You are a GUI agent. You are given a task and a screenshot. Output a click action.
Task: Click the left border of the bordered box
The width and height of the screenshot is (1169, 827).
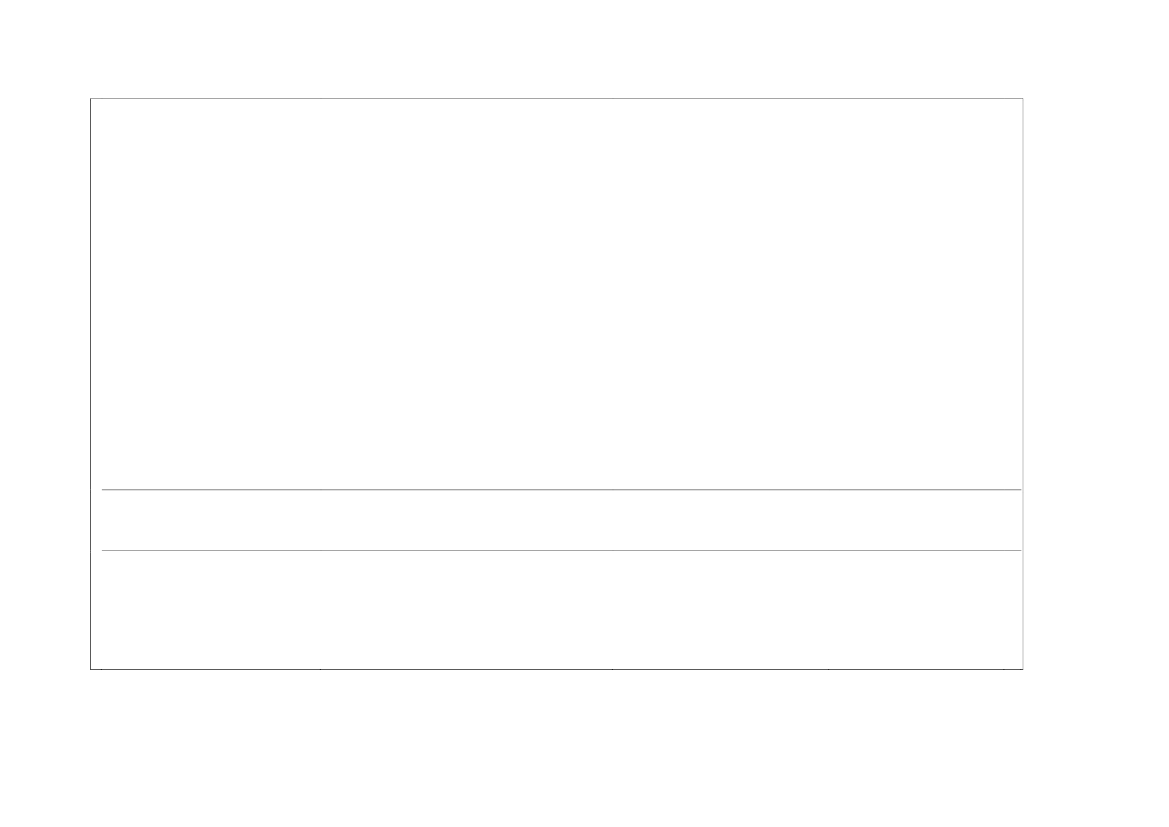point(91,383)
